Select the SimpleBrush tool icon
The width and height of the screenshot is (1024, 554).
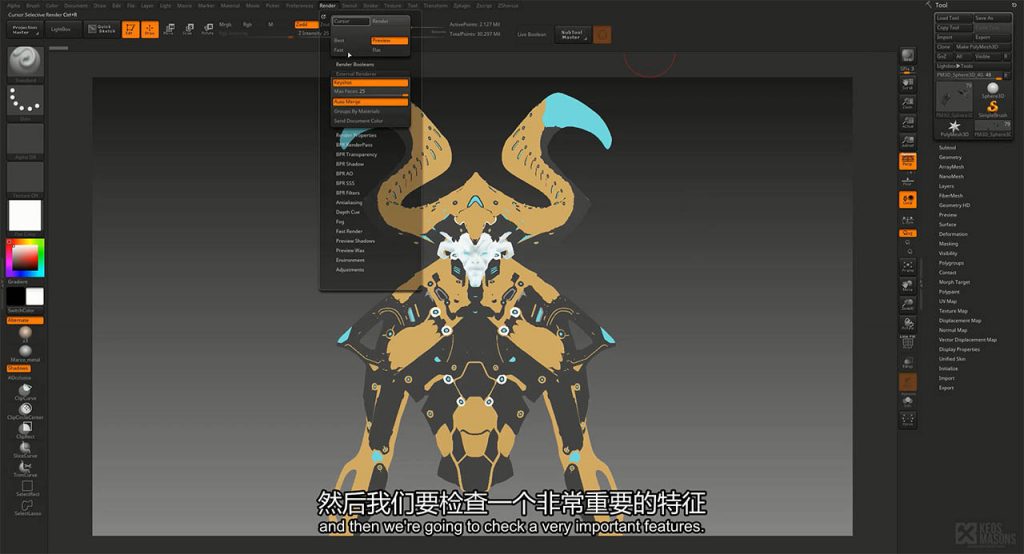pos(993,108)
